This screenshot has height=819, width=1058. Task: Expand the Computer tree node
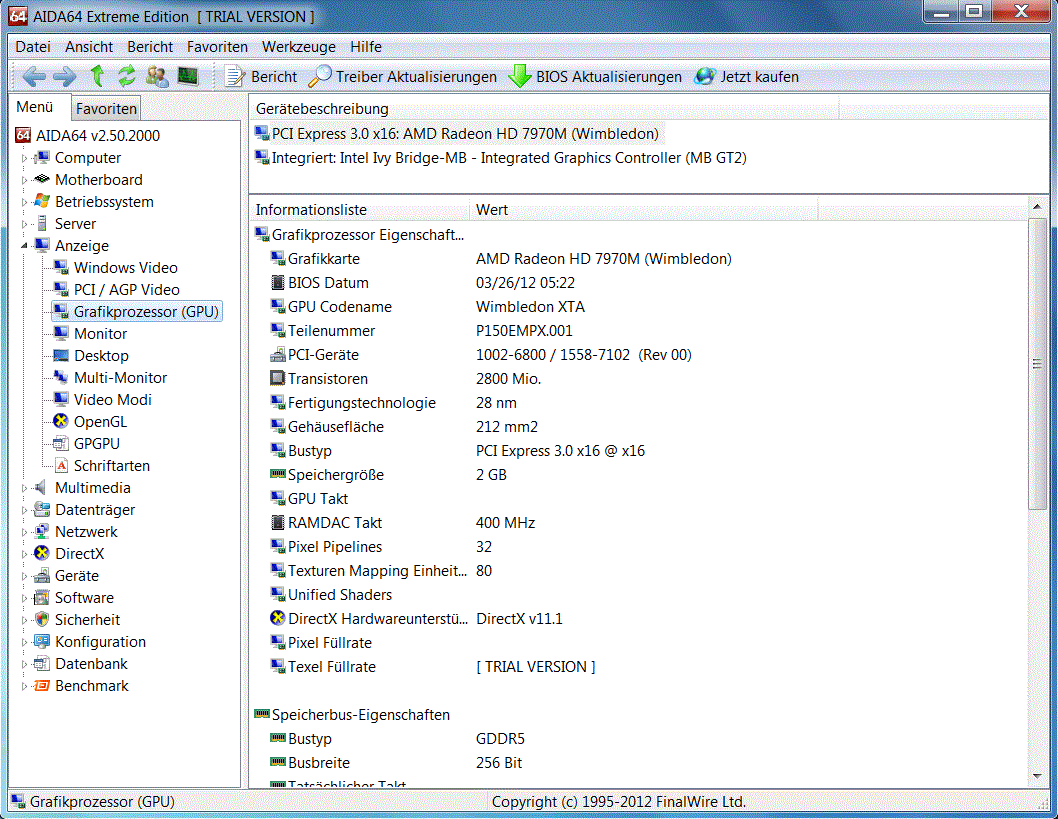24,159
